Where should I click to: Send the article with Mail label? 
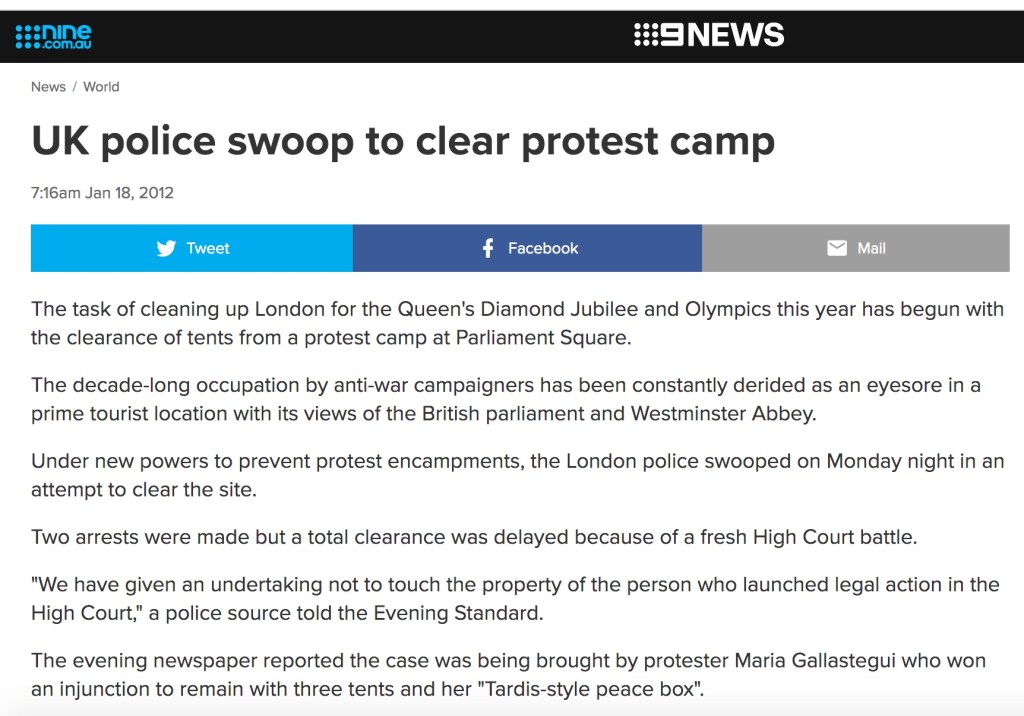click(x=871, y=248)
